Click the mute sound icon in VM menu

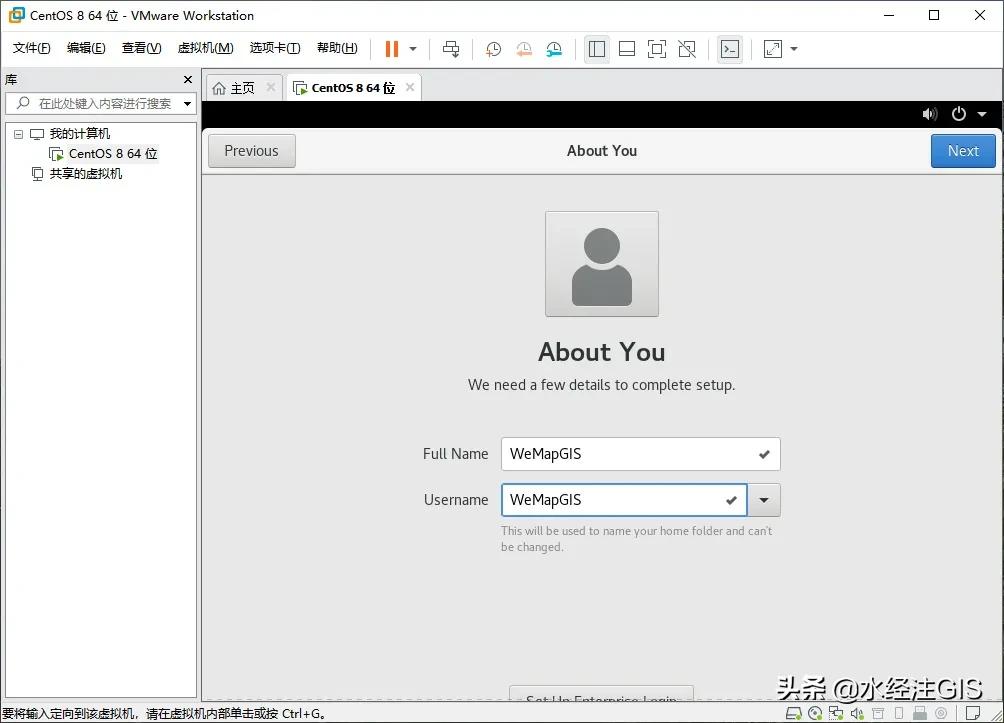tap(929, 114)
